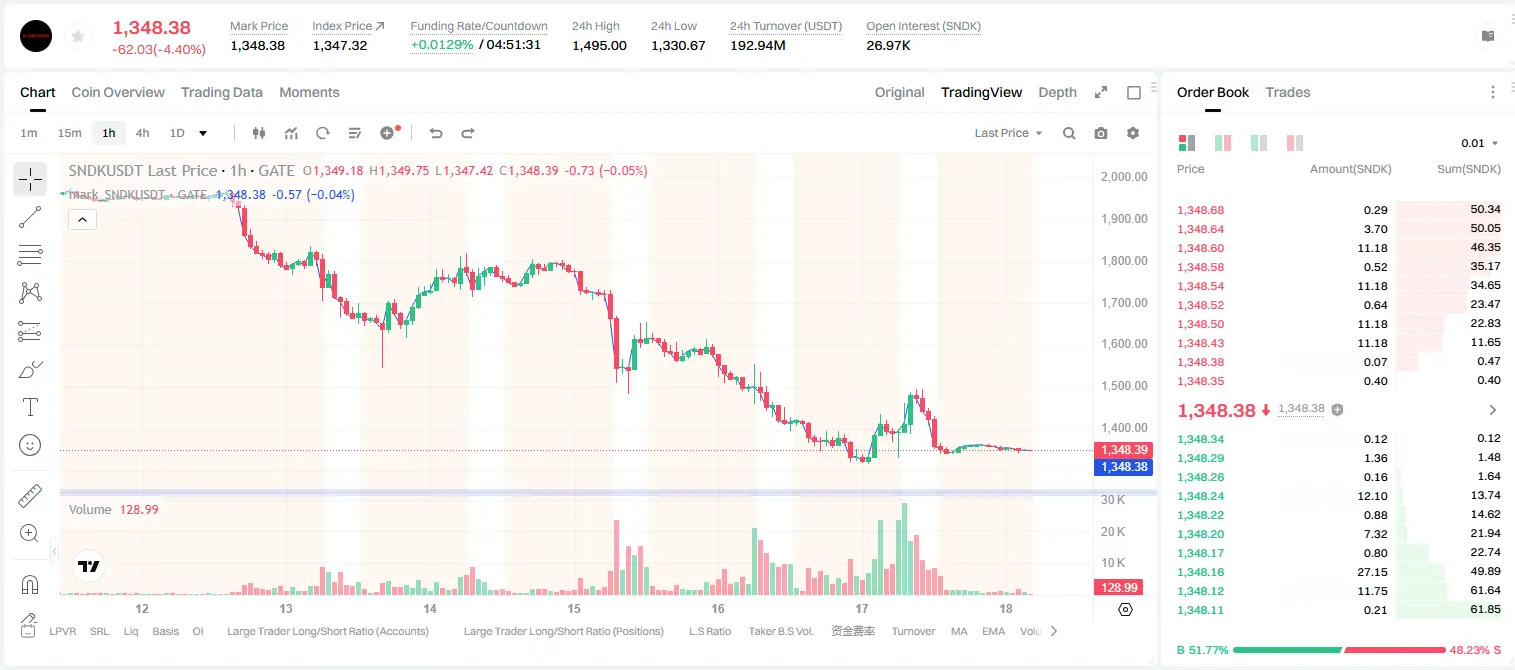Open the Last Price dropdown
The width and height of the screenshot is (1515, 670).
tap(1008, 133)
